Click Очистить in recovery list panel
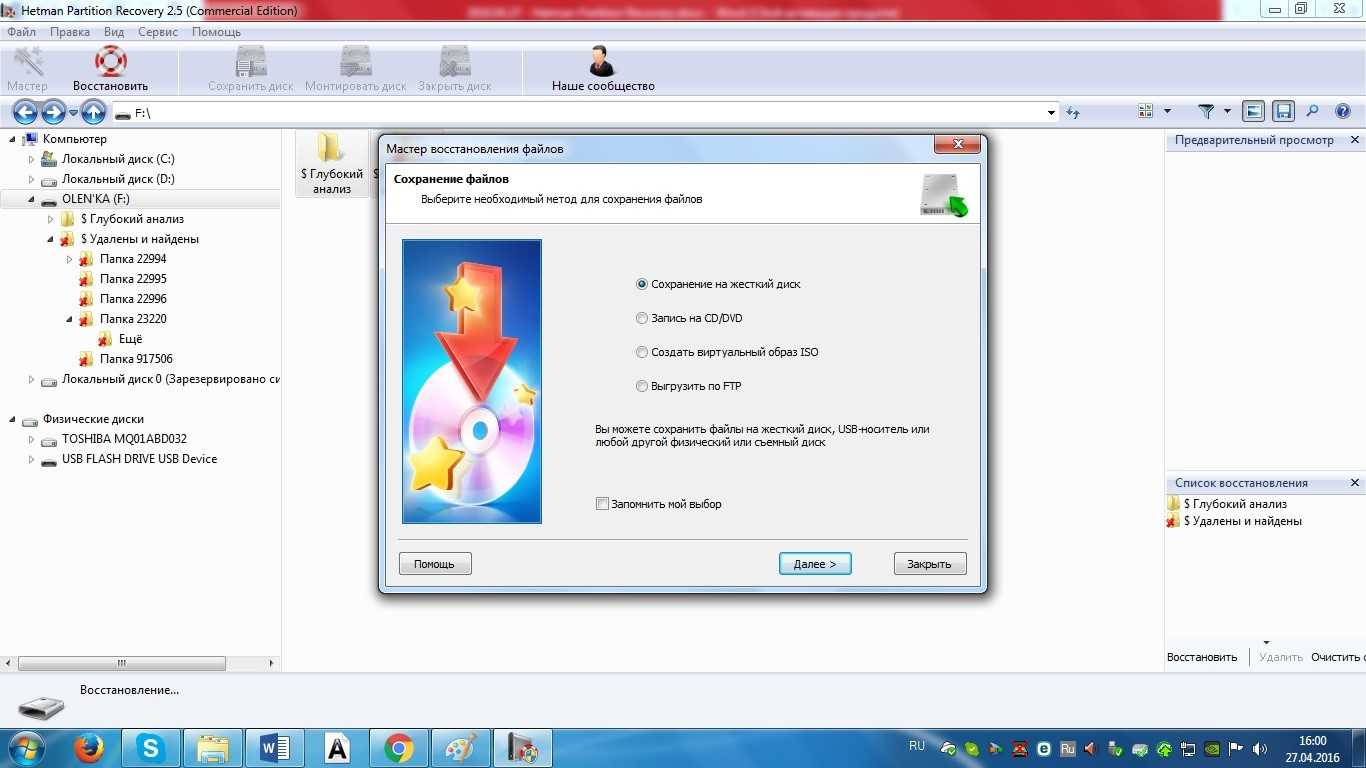Screen dimensions: 1366x768 click(x=1338, y=657)
